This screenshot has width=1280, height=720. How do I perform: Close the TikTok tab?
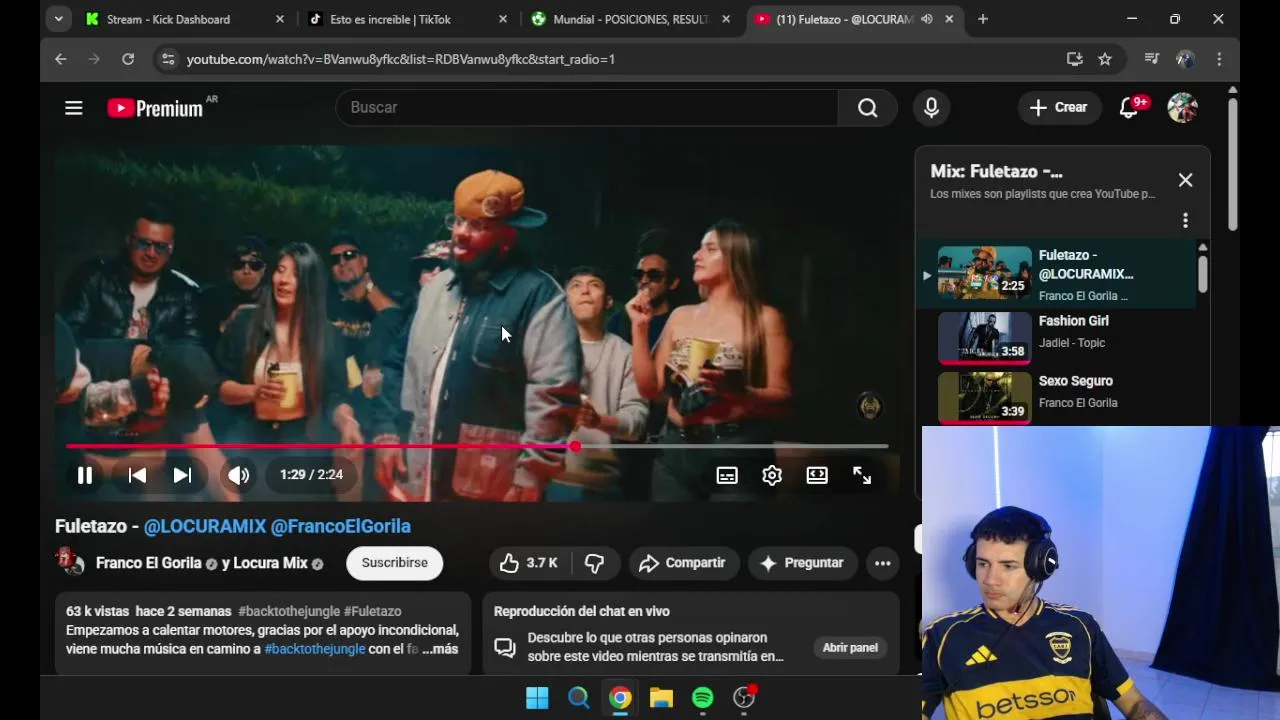503,19
